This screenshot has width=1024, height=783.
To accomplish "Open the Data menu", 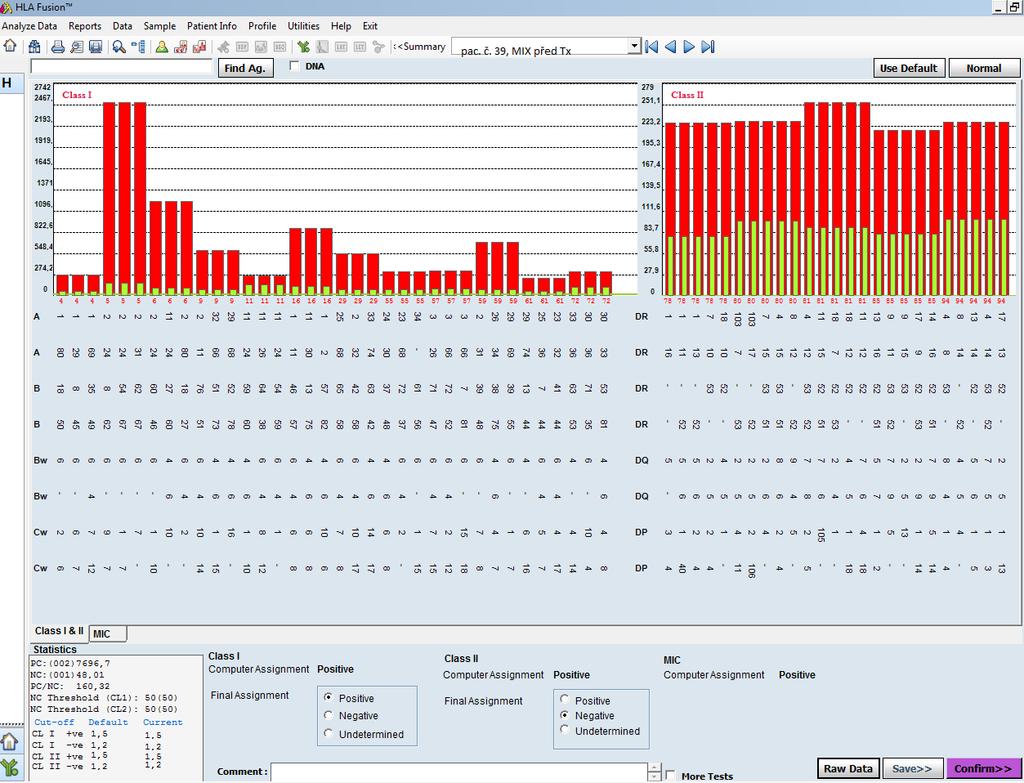I will [x=122, y=26].
